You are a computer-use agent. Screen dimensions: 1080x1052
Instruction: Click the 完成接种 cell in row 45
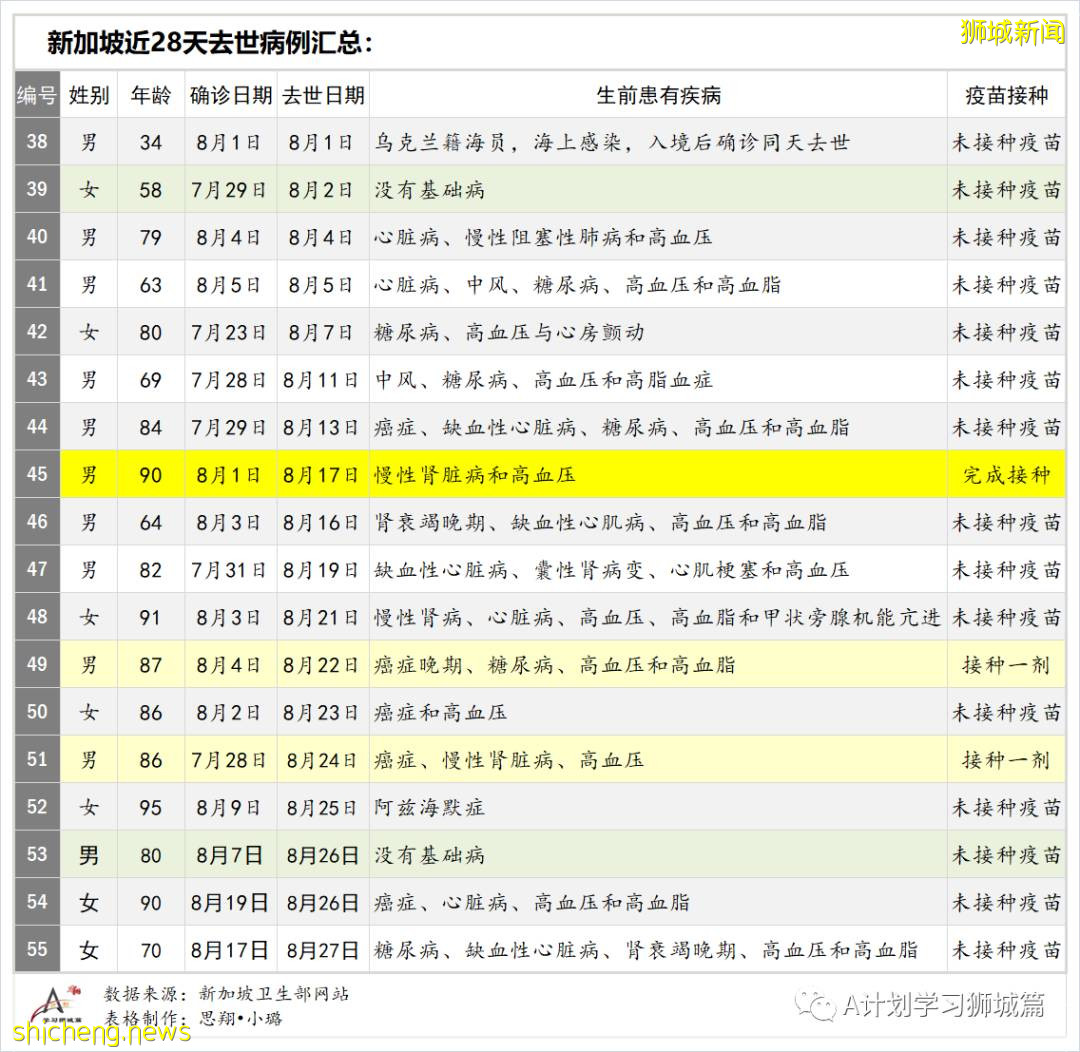click(1005, 475)
